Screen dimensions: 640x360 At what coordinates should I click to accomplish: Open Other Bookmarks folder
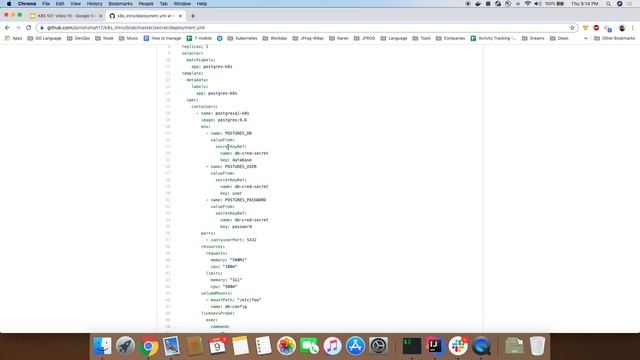click(615, 38)
